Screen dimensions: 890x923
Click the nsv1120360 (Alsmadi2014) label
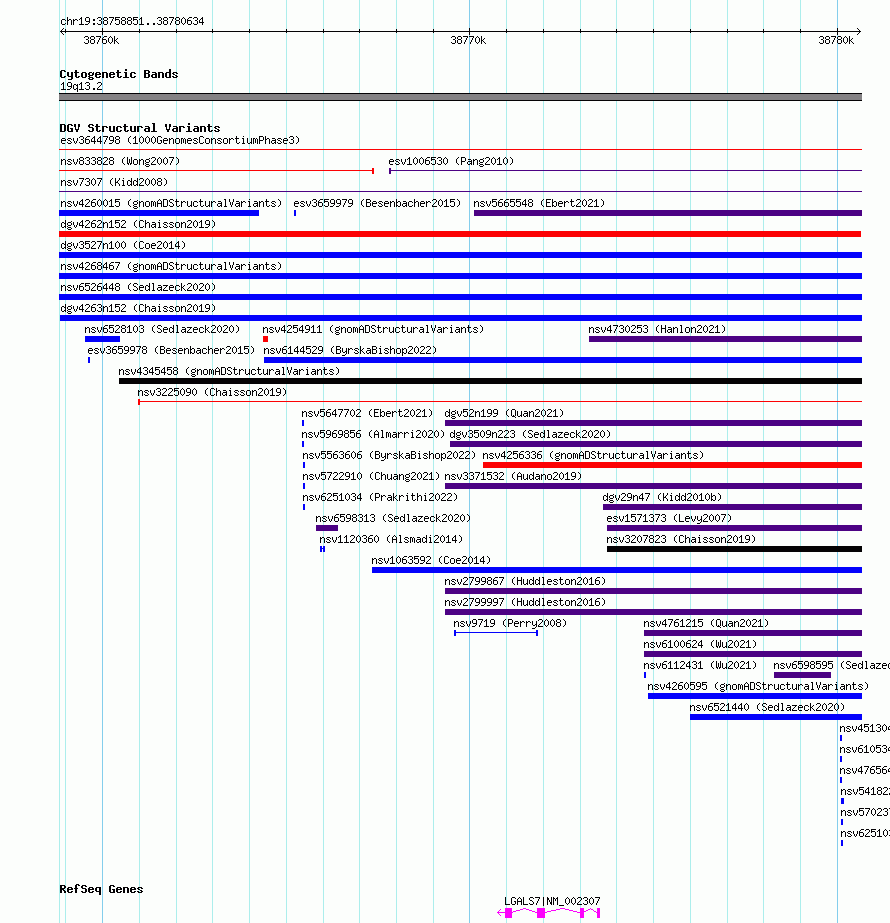pos(391,539)
